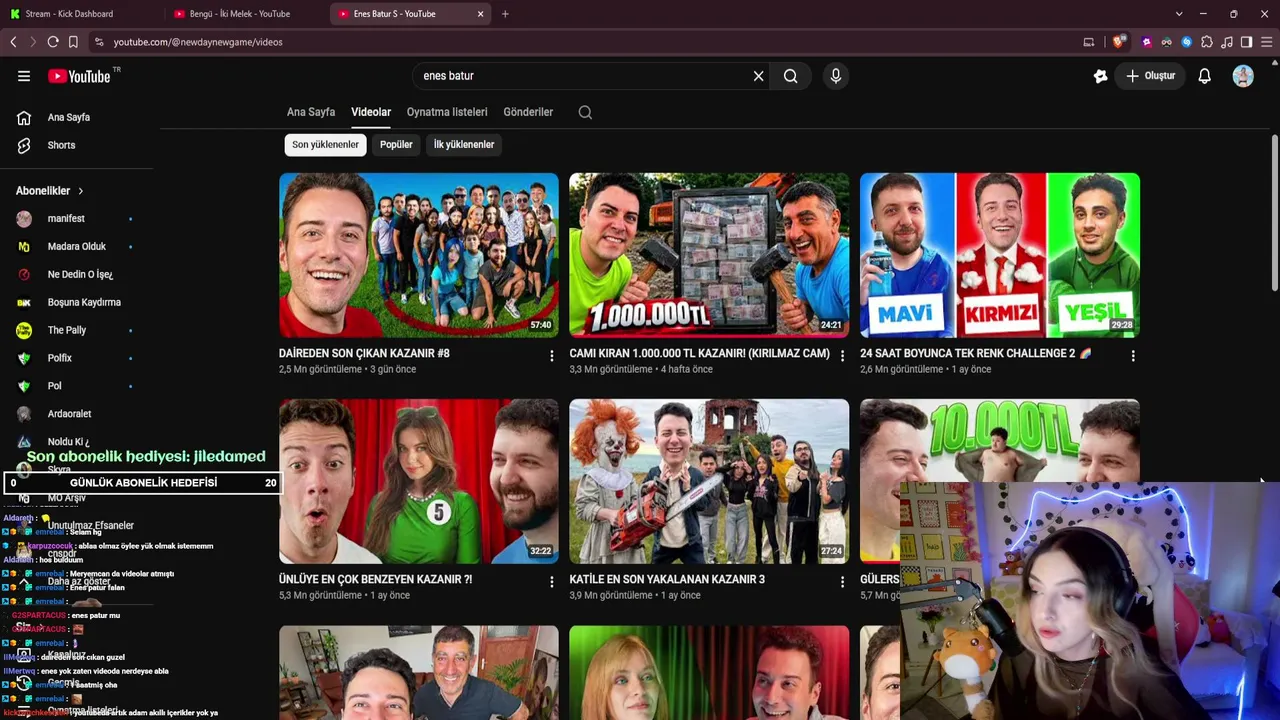
Task: Sort videos by 'İlk yüklenenler'
Action: [x=464, y=145]
